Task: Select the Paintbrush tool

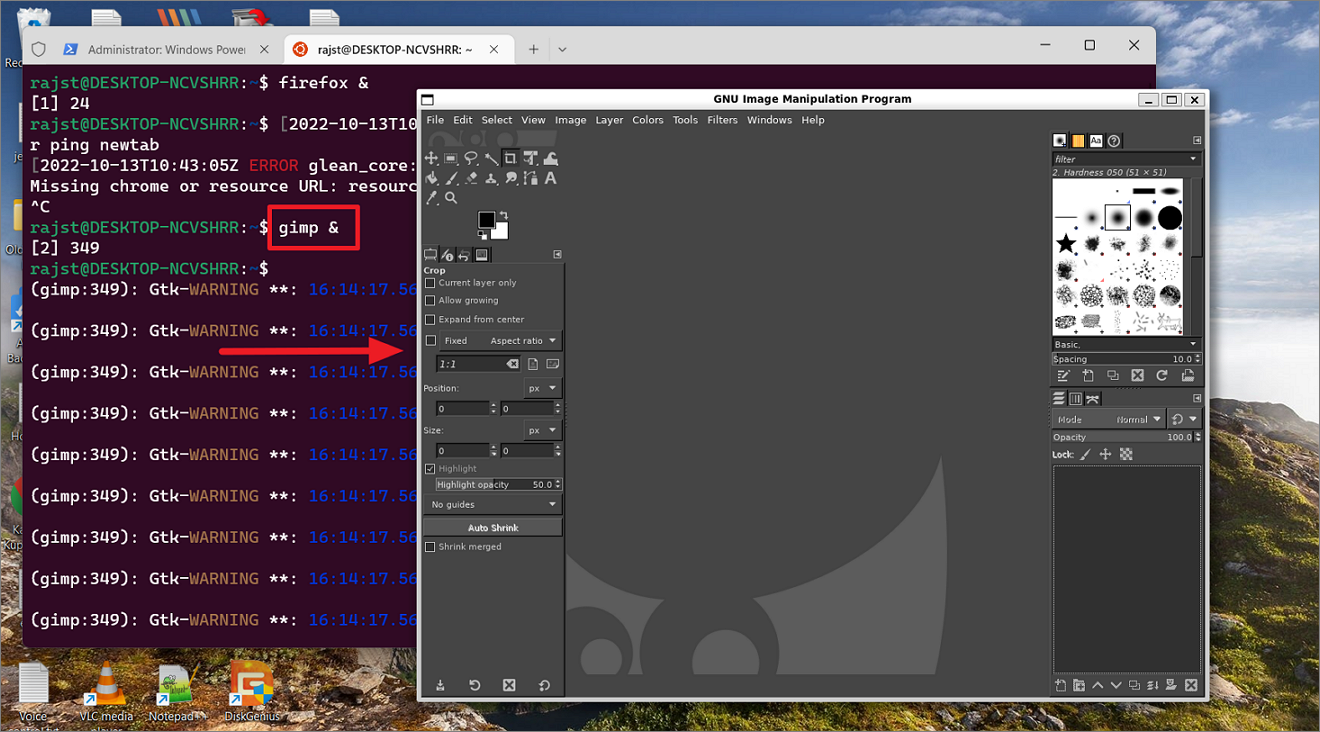Action: pos(451,178)
